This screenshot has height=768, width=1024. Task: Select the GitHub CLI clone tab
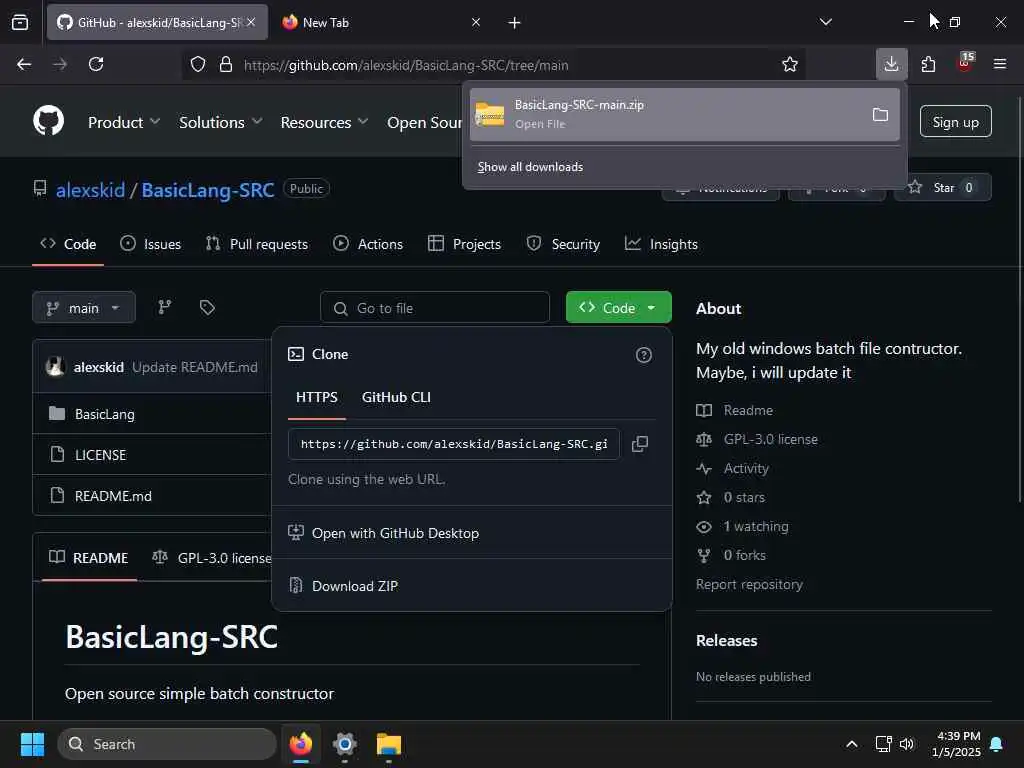pos(396,397)
